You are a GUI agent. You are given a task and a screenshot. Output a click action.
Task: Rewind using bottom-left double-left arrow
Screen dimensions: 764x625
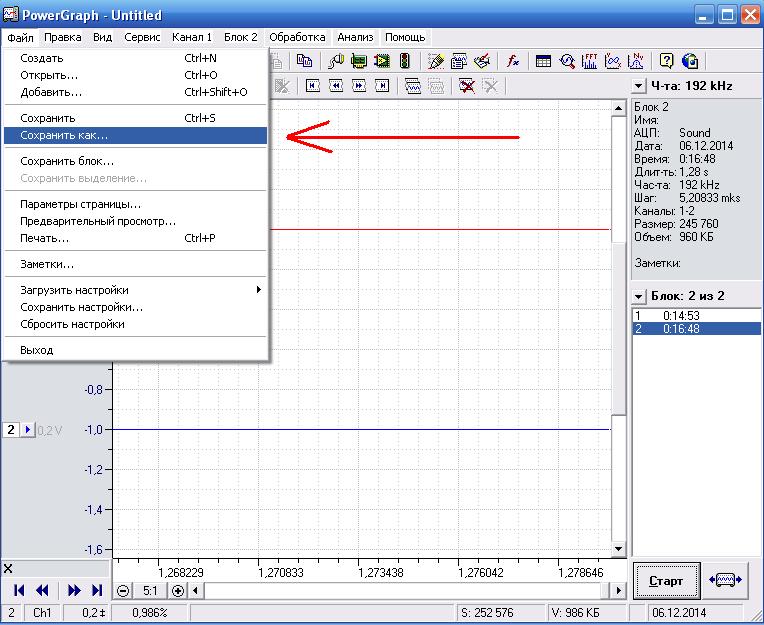pyautogui.click(x=42, y=590)
